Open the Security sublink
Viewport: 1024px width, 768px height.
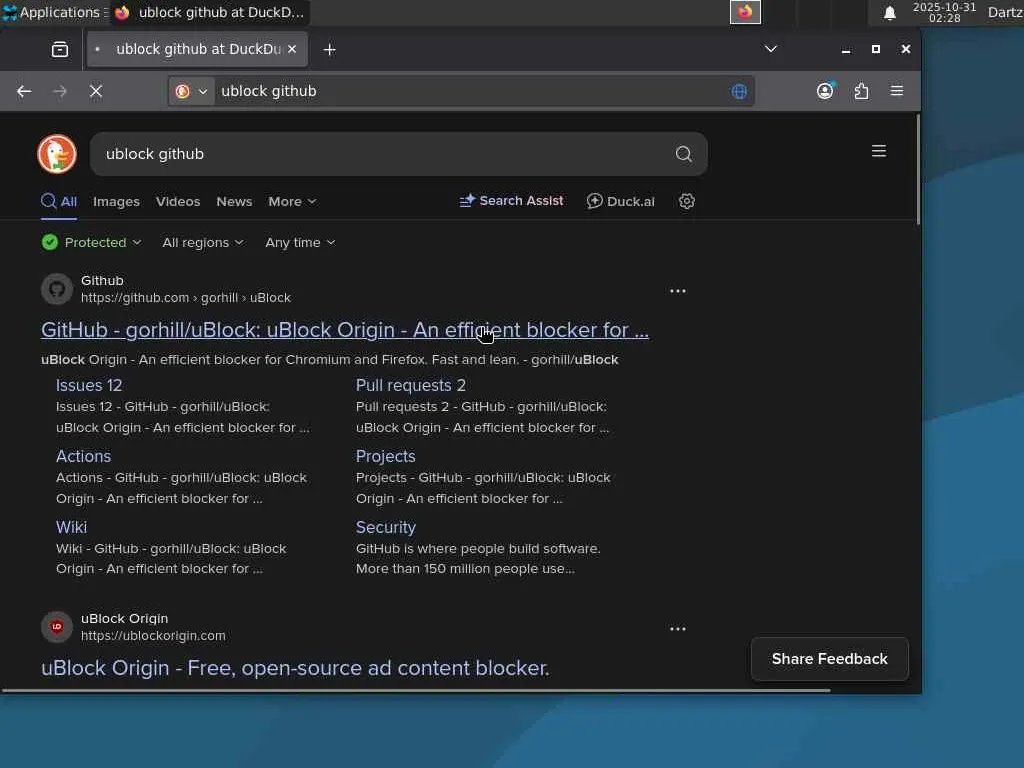coord(385,527)
